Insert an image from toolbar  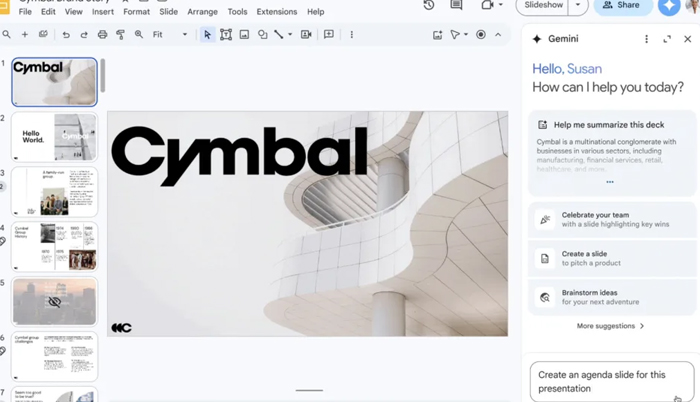coord(244,34)
